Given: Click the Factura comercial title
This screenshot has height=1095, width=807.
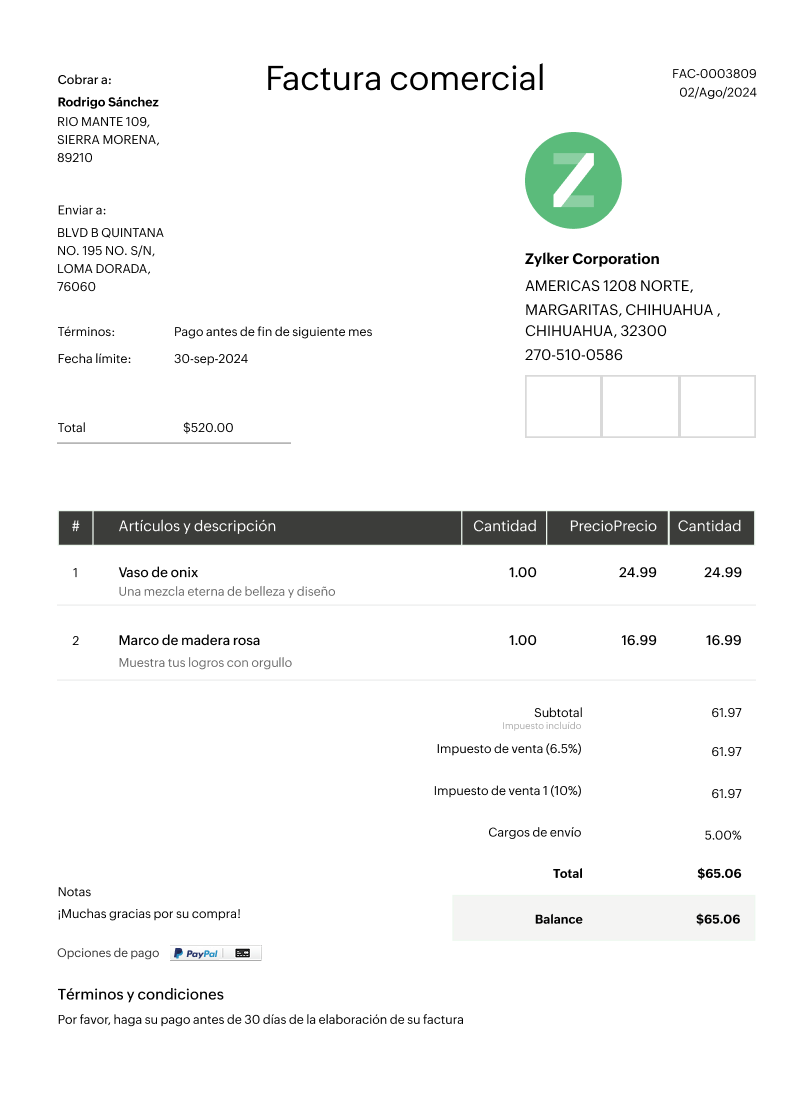Looking at the screenshot, I should [x=405, y=78].
